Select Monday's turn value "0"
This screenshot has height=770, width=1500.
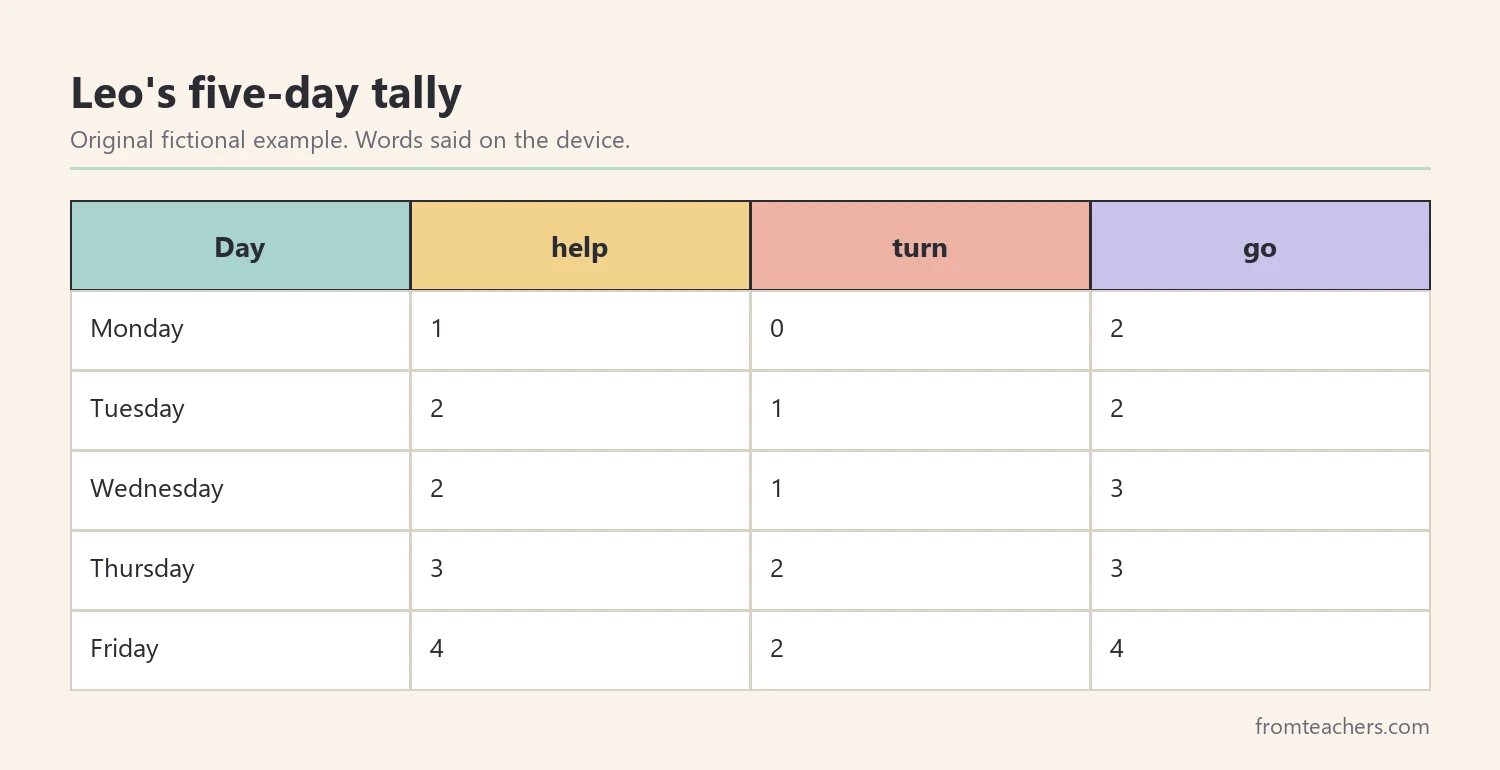[x=777, y=329]
